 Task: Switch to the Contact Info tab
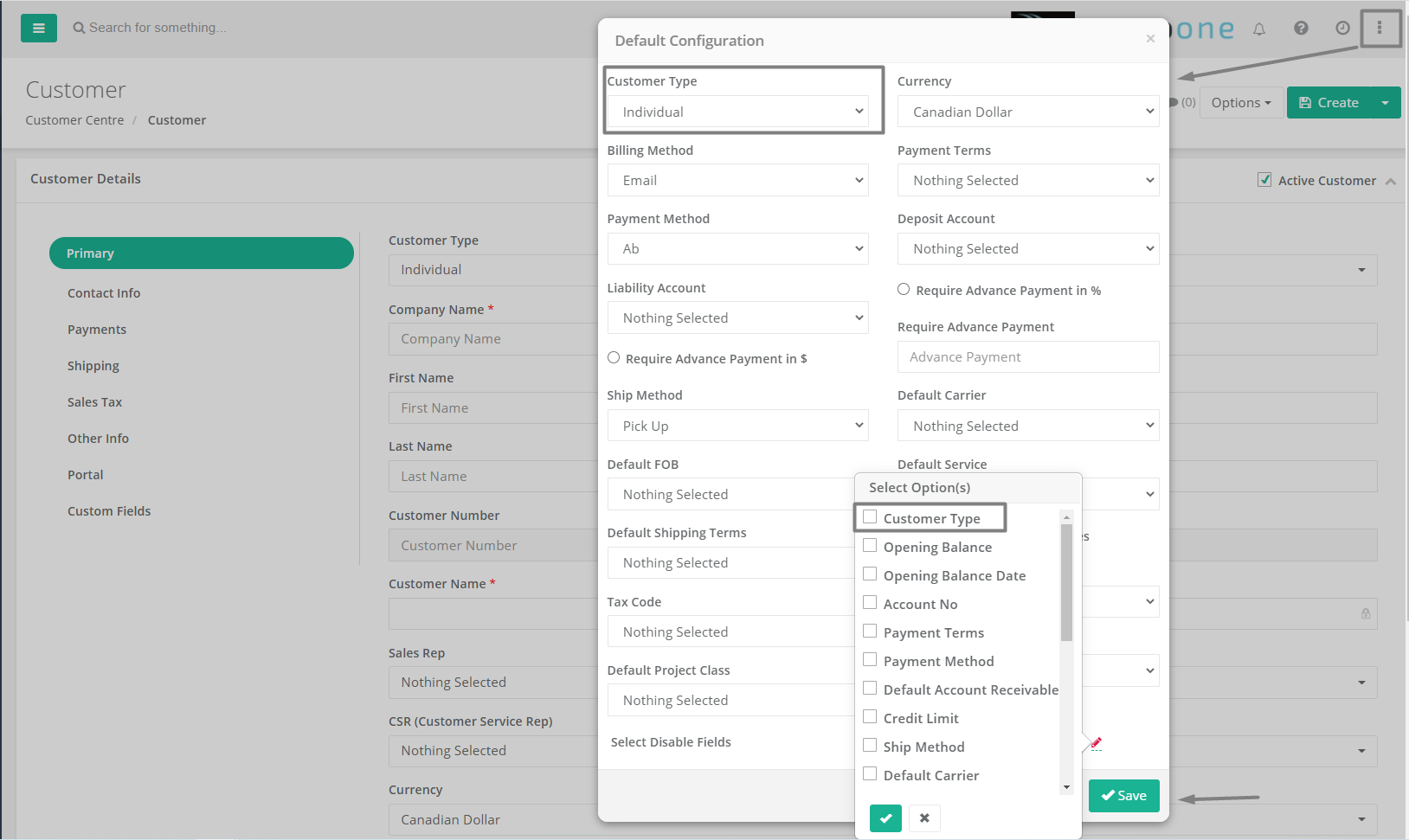104,293
